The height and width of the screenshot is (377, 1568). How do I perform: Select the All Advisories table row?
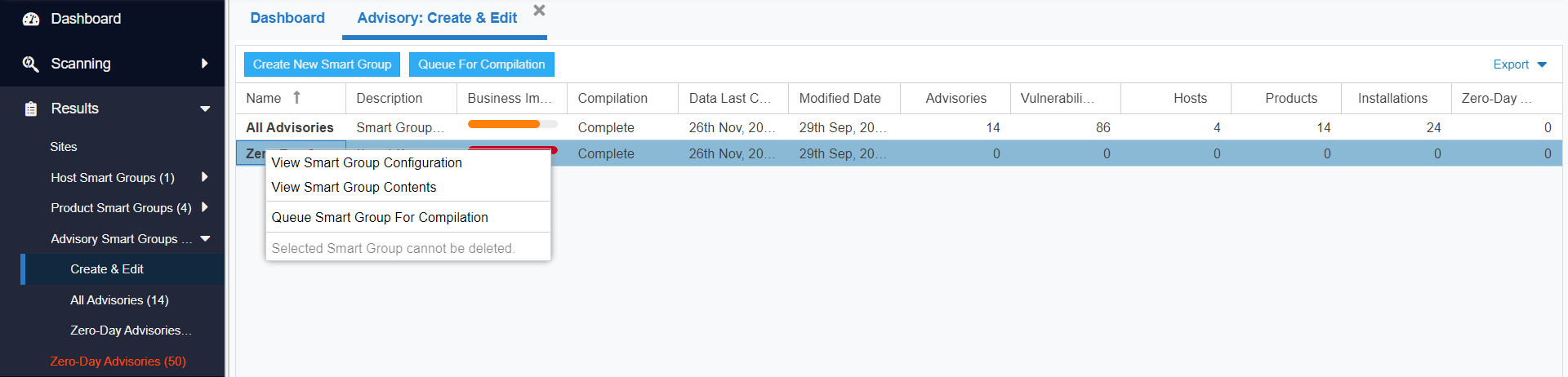click(899, 127)
